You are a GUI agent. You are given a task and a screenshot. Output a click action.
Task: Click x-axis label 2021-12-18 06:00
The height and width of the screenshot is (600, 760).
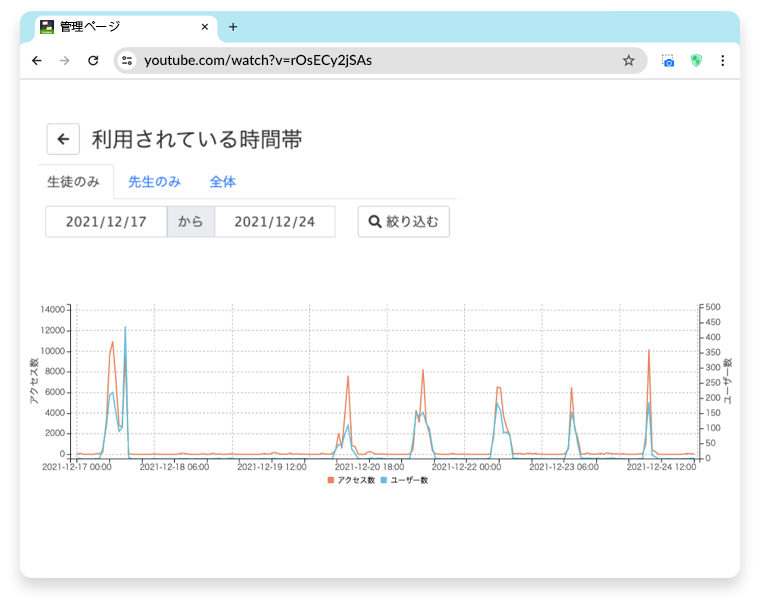pos(174,467)
